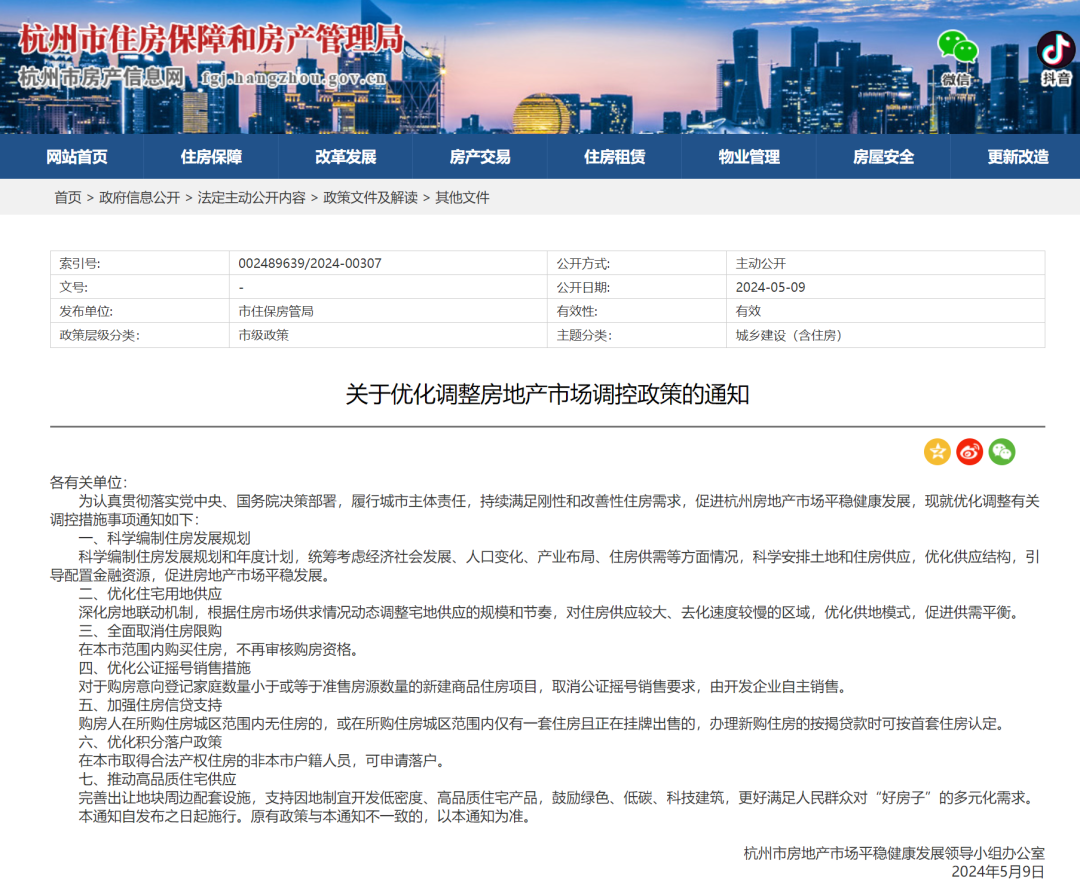Share the notice using the green WeChat icon
This screenshot has width=1080, height=894.
click(x=1000, y=452)
